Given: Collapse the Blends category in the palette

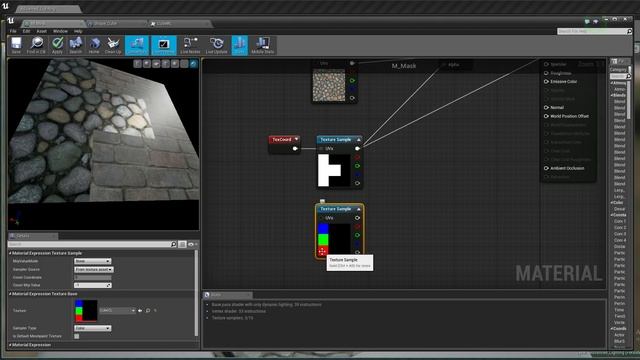Looking at the screenshot, I should pos(612,95).
